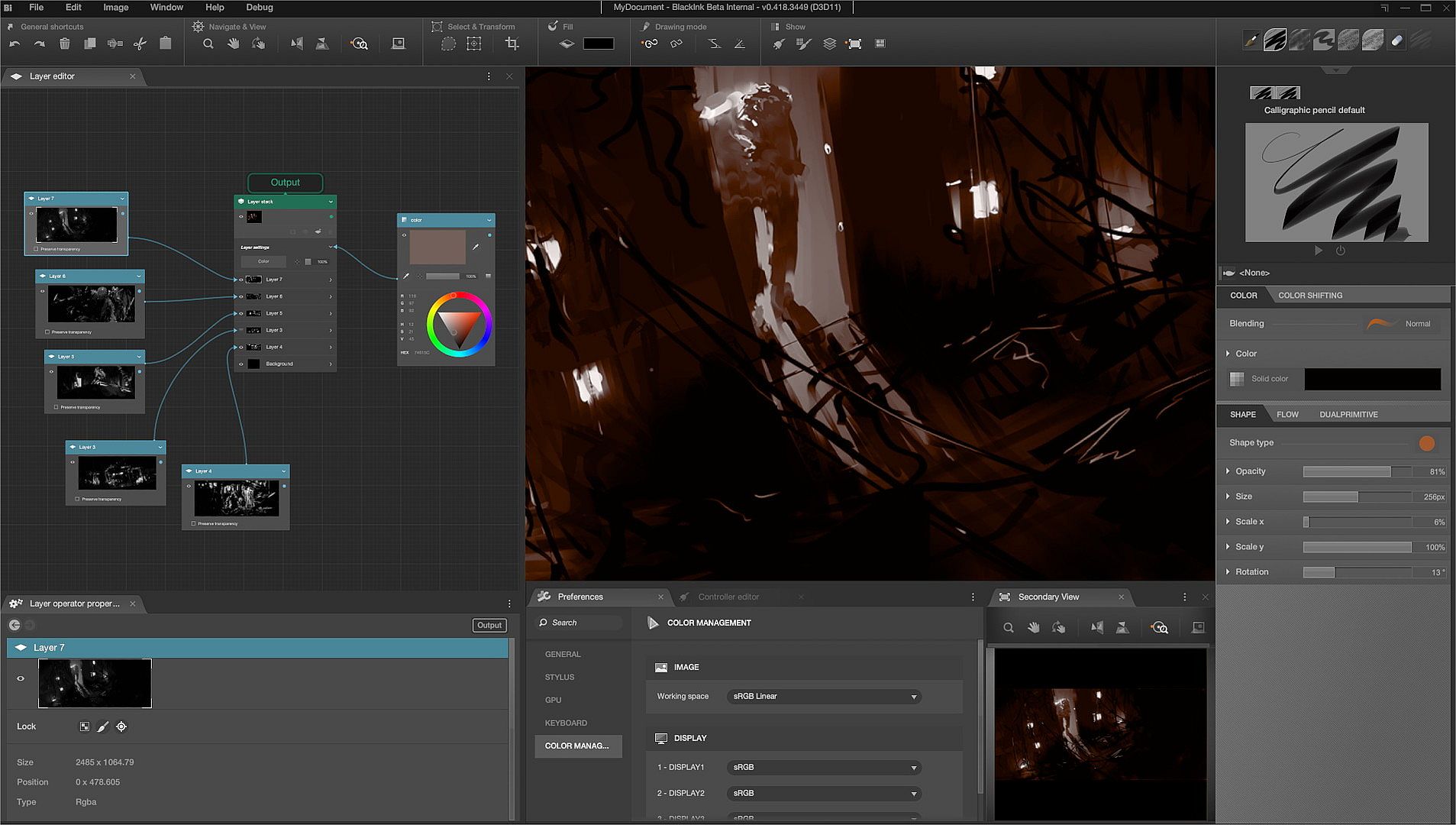Activate the hand pan tool in Navigate & View
The height and width of the screenshot is (825, 1456).
pyautogui.click(x=234, y=44)
